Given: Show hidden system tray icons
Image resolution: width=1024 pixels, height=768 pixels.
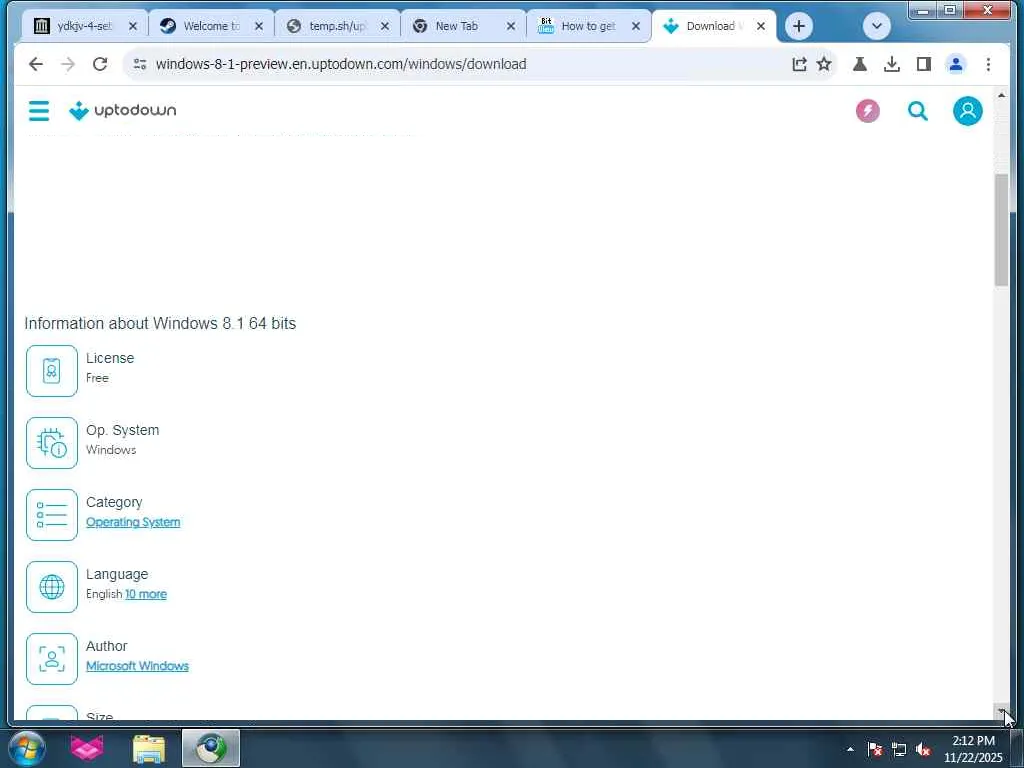Looking at the screenshot, I should 850,749.
